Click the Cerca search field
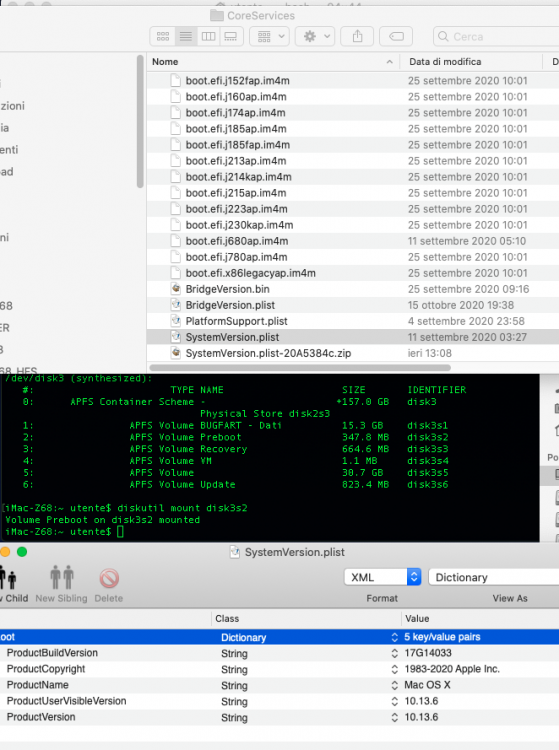 pyautogui.click(x=496, y=36)
